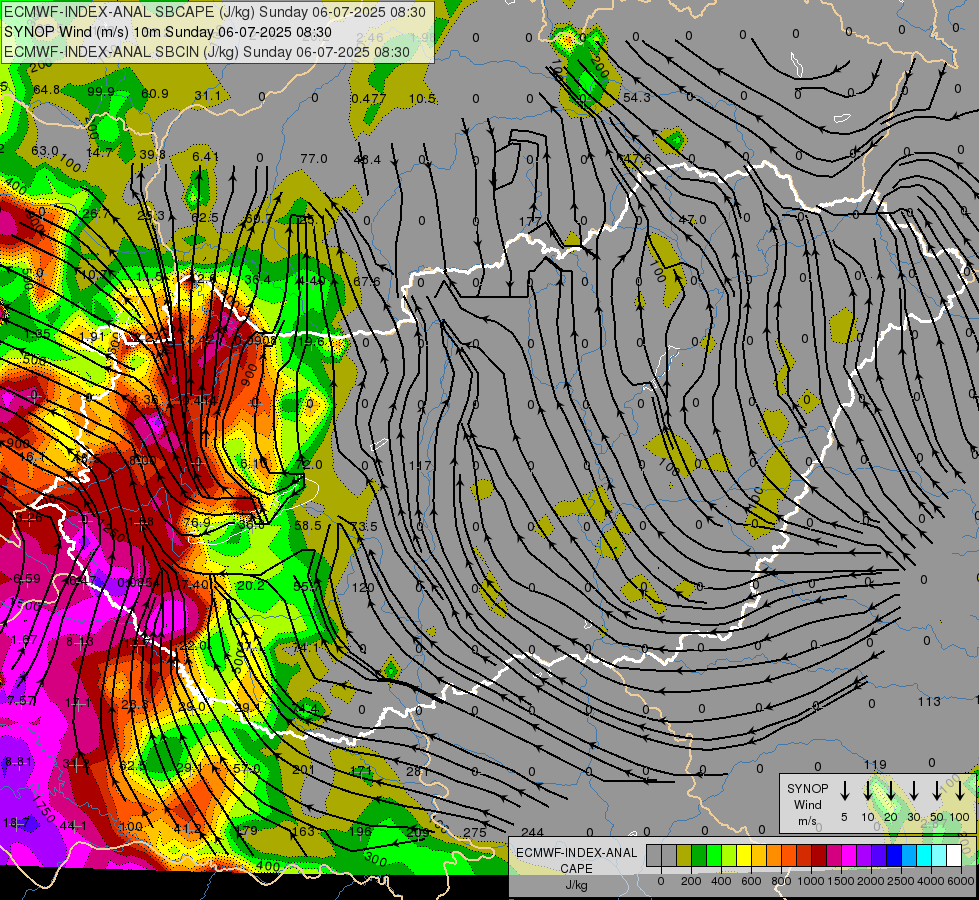Pick the lime swatch starting at 400
Viewport: 979px width, 900px height.
coord(729,855)
